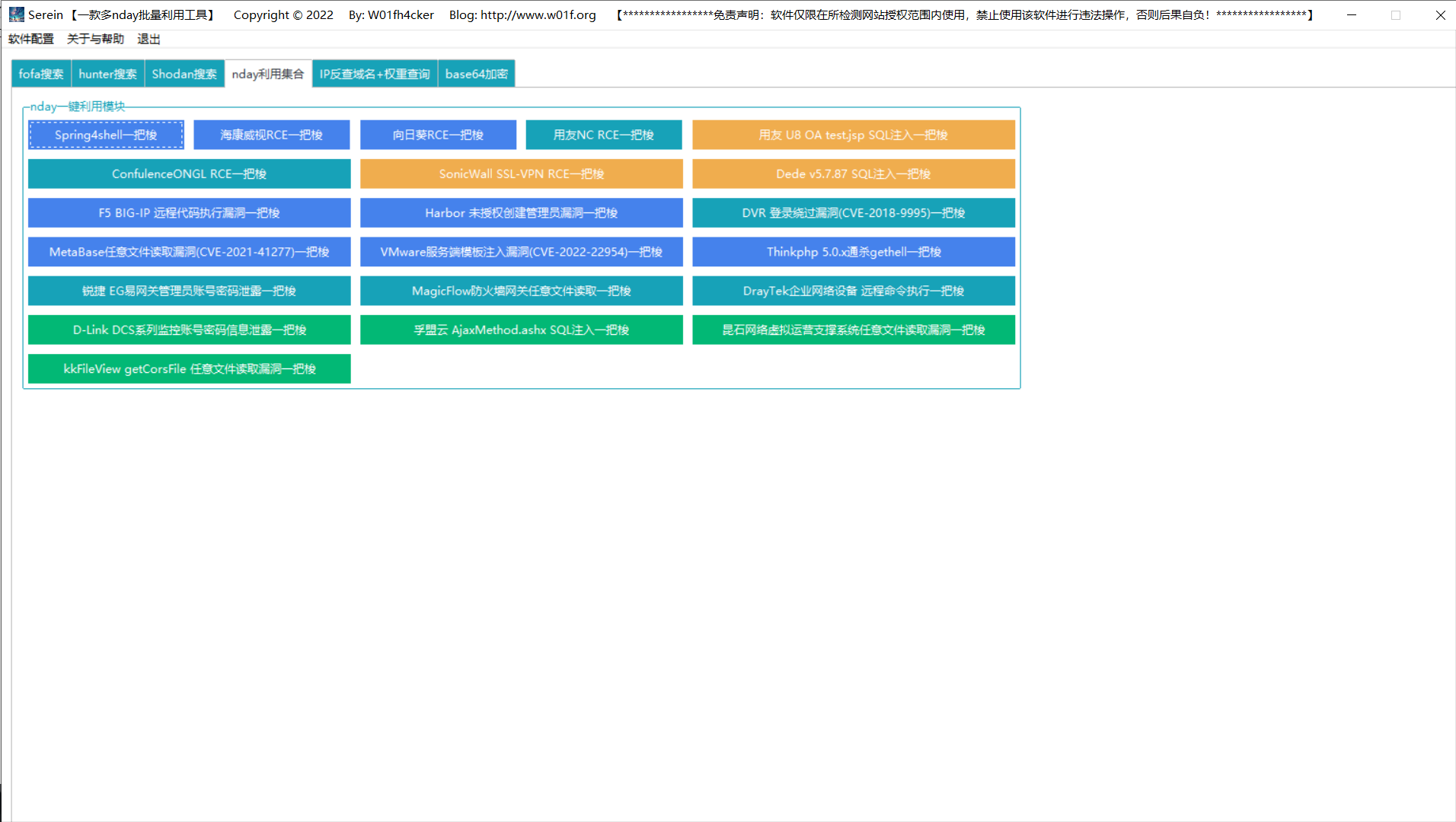Open the base64加密 tab
This screenshot has width=1456, height=822.
[x=477, y=74]
